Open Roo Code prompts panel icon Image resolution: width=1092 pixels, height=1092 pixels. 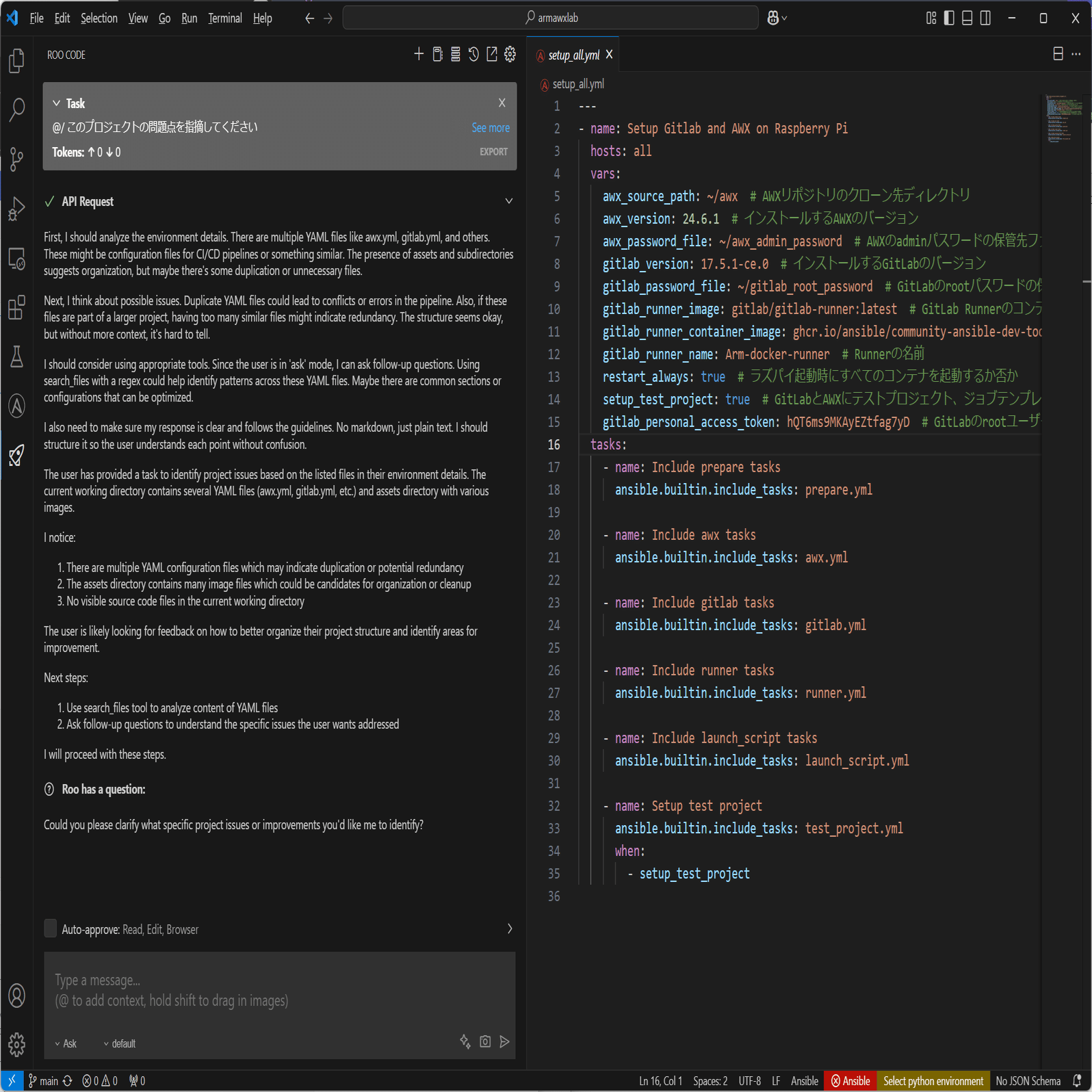pyautogui.click(x=437, y=54)
